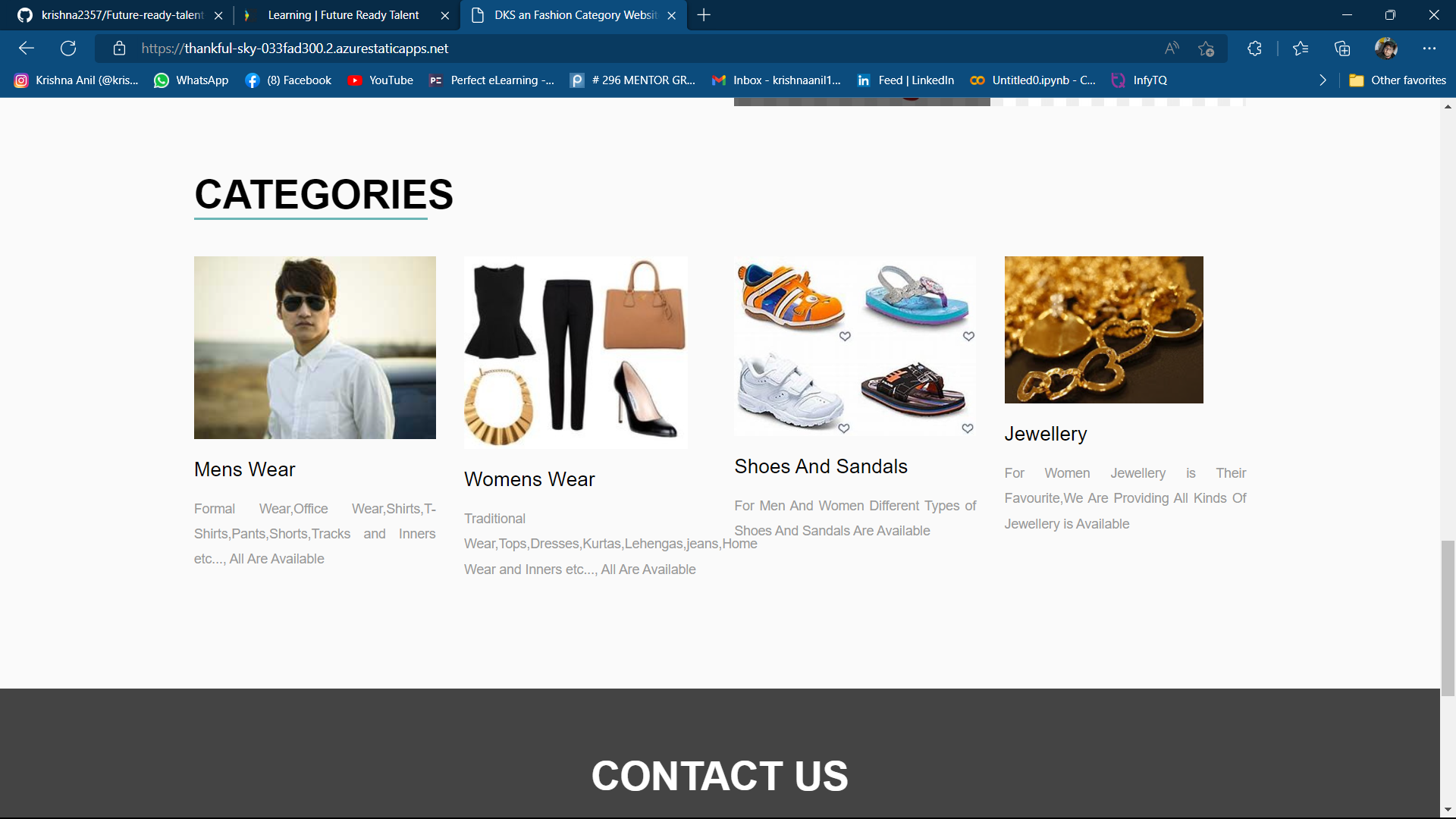Image resolution: width=1456 pixels, height=819 pixels.
Task: Open the Collections icon
Action: (x=1342, y=49)
